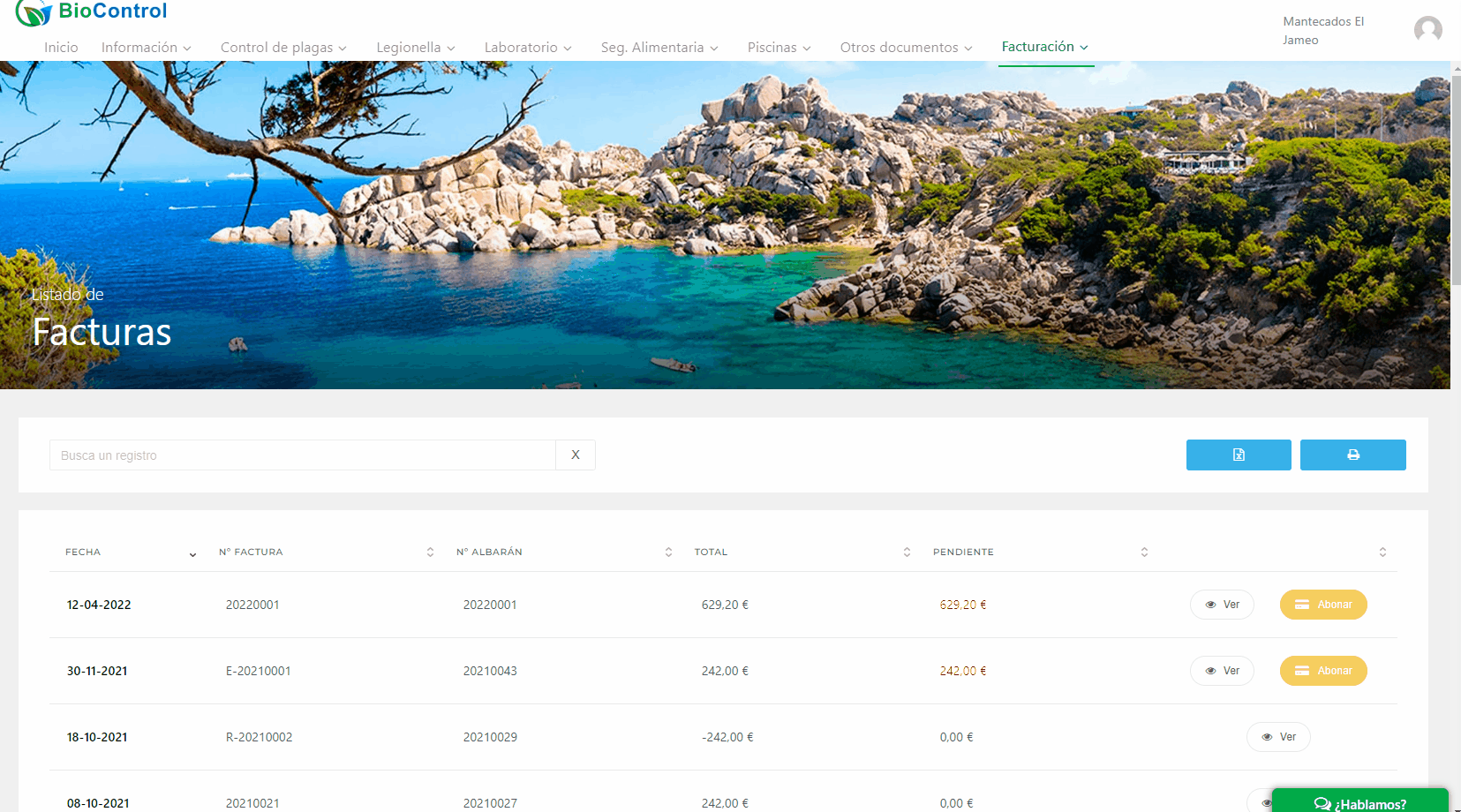Click the Busca un registro search field
Viewport: 1461px width, 812px height.
[x=302, y=455]
